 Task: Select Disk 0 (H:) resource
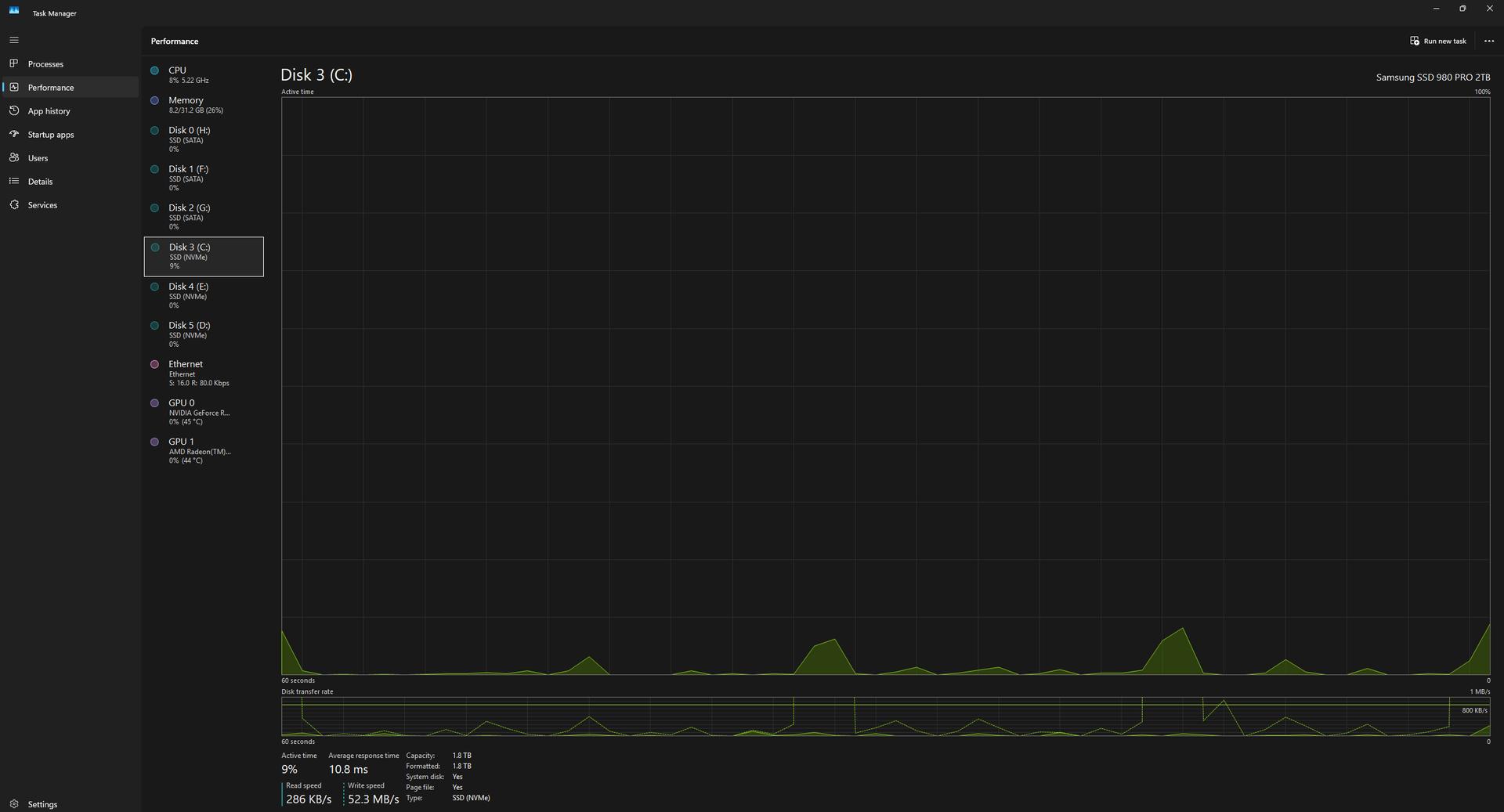point(204,139)
